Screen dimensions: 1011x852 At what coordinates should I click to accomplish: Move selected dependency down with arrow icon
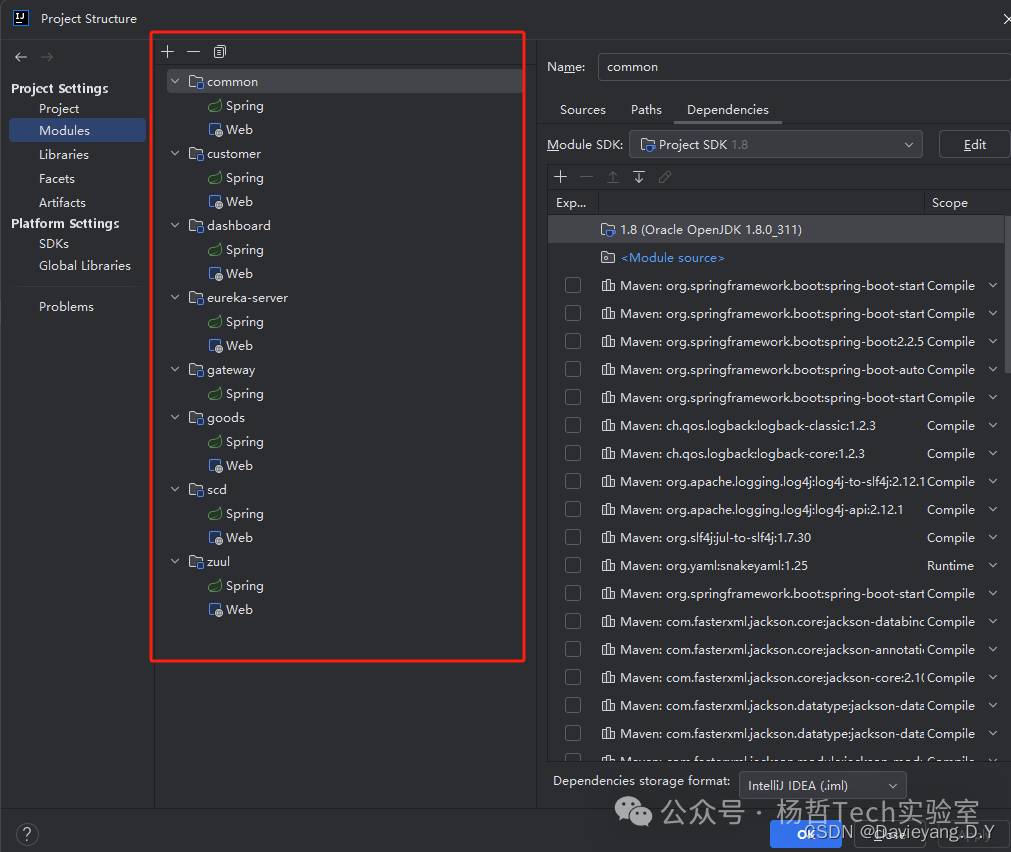click(639, 176)
